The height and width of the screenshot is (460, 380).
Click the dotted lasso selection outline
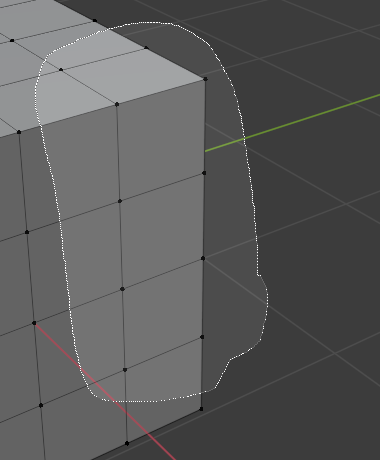click(252, 200)
